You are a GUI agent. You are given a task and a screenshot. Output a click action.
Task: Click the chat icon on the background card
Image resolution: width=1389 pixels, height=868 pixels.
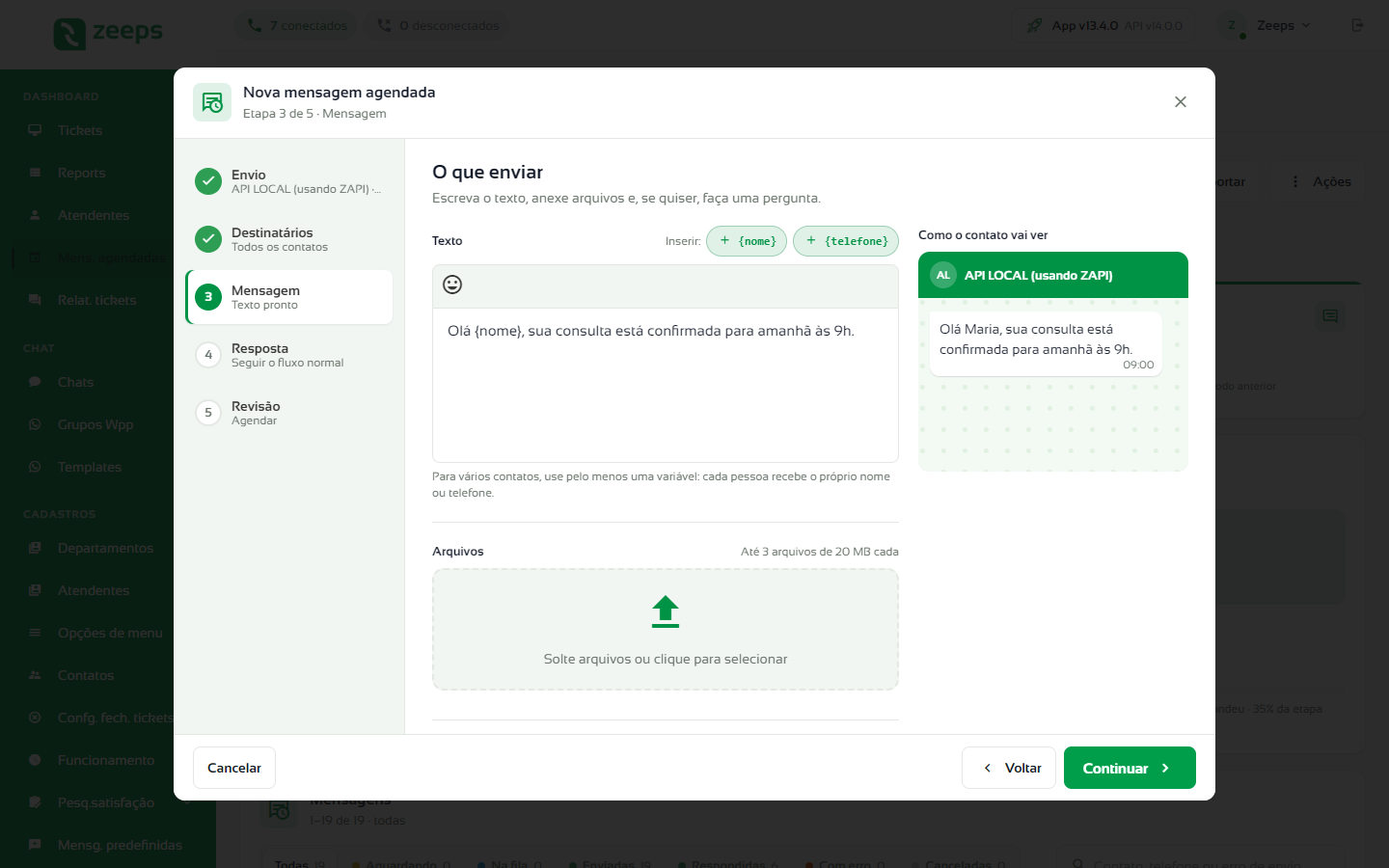click(1330, 316)
